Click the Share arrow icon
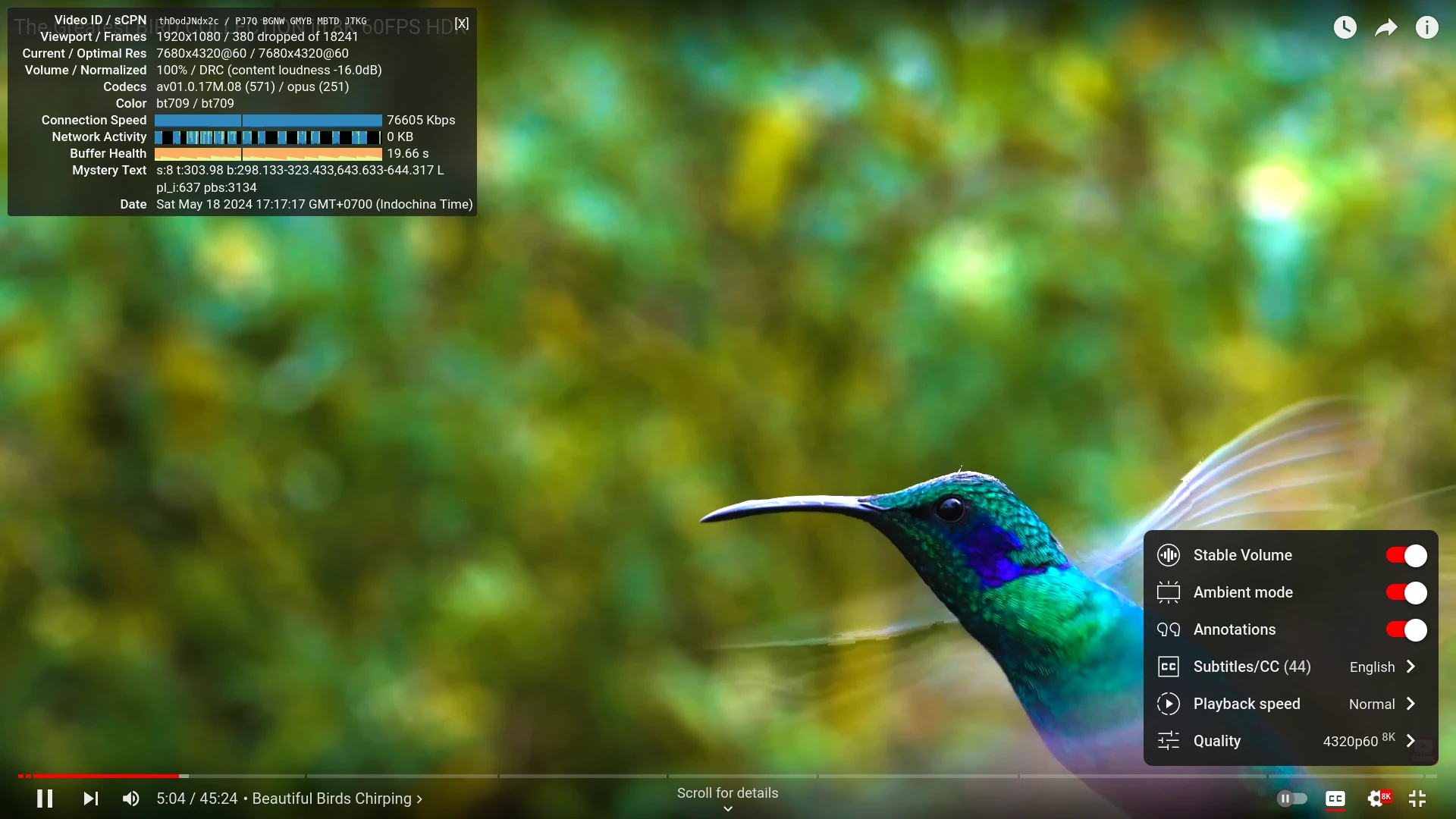Viewport: 1456px width, 819px height. 1385,28
